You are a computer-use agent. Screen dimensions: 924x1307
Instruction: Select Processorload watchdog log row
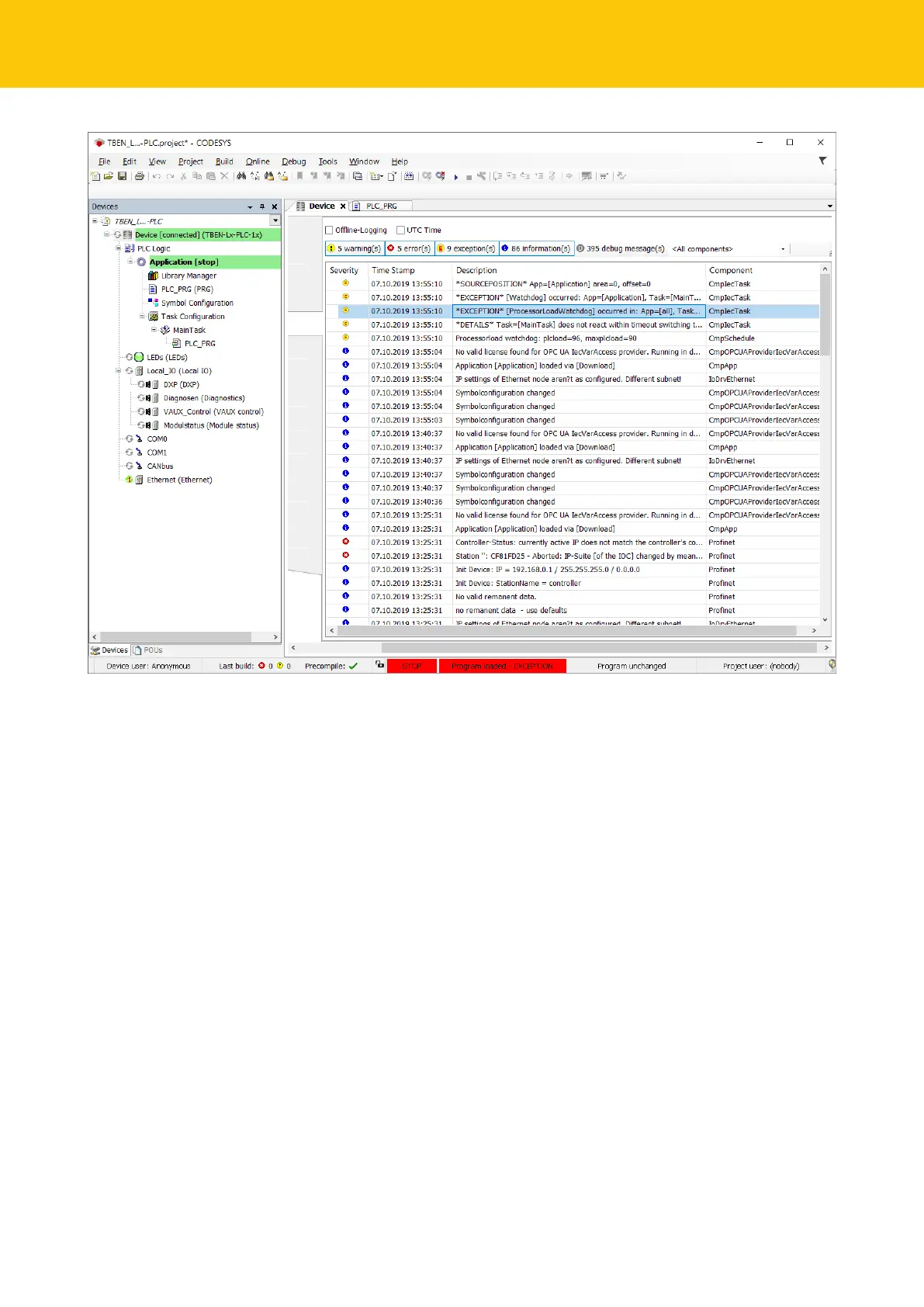[x=573, y=338]
